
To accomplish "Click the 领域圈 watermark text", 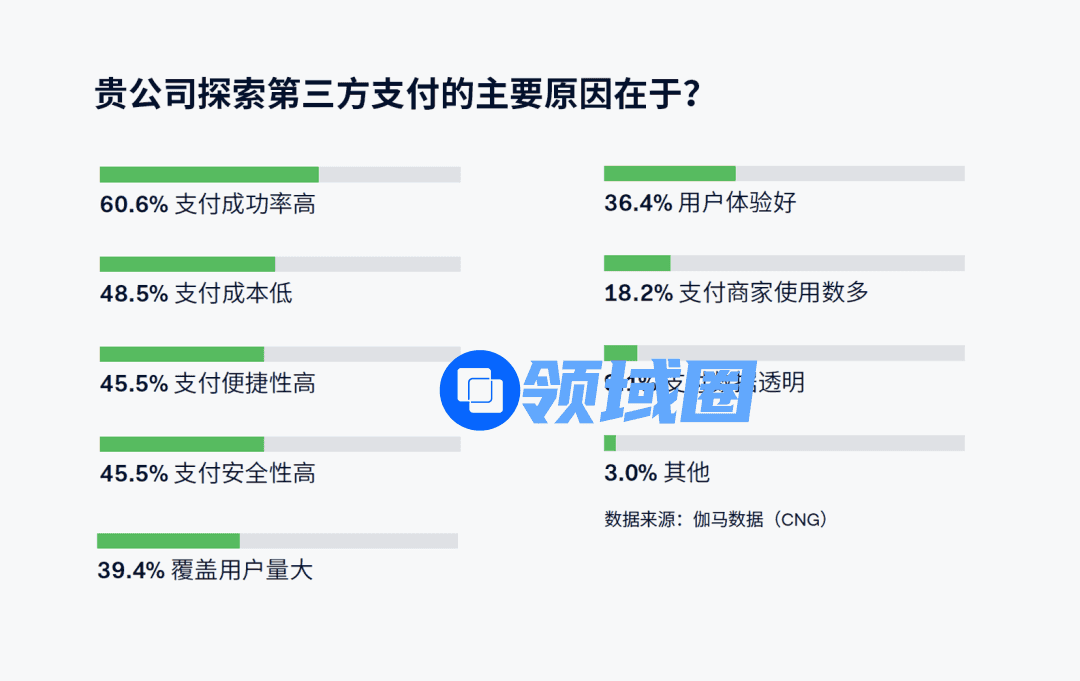I will click(x=639, y=390).
